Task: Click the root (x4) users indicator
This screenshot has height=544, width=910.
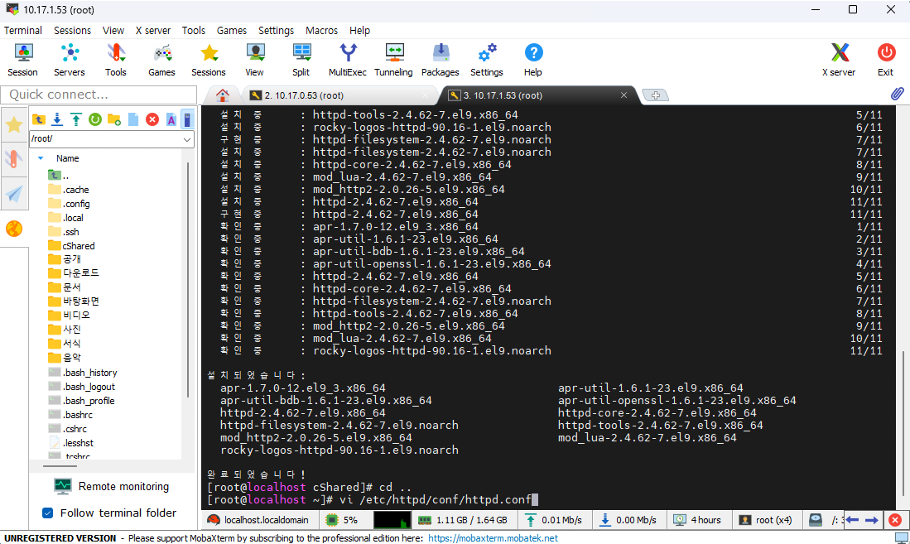Action: [767, 520]
